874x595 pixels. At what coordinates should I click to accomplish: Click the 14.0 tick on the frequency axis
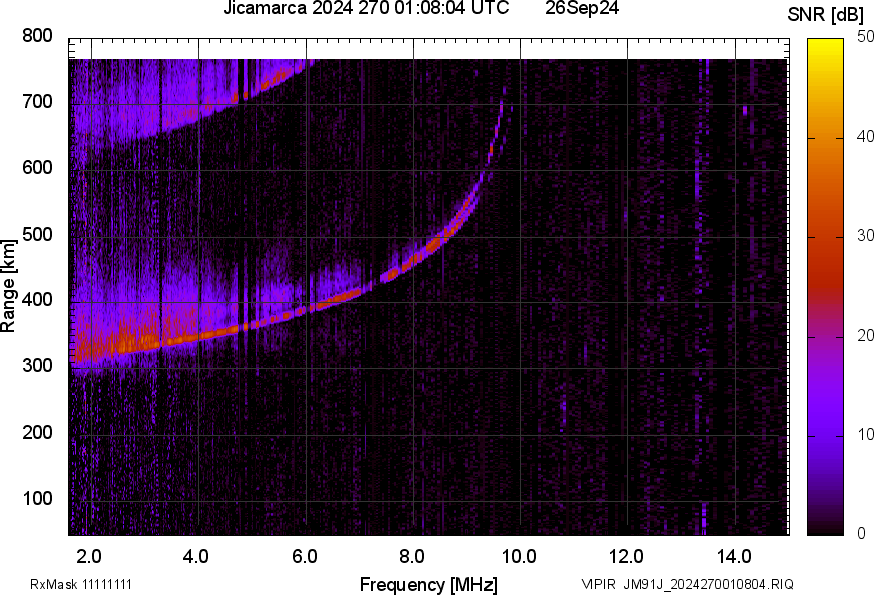pos(735,554)
